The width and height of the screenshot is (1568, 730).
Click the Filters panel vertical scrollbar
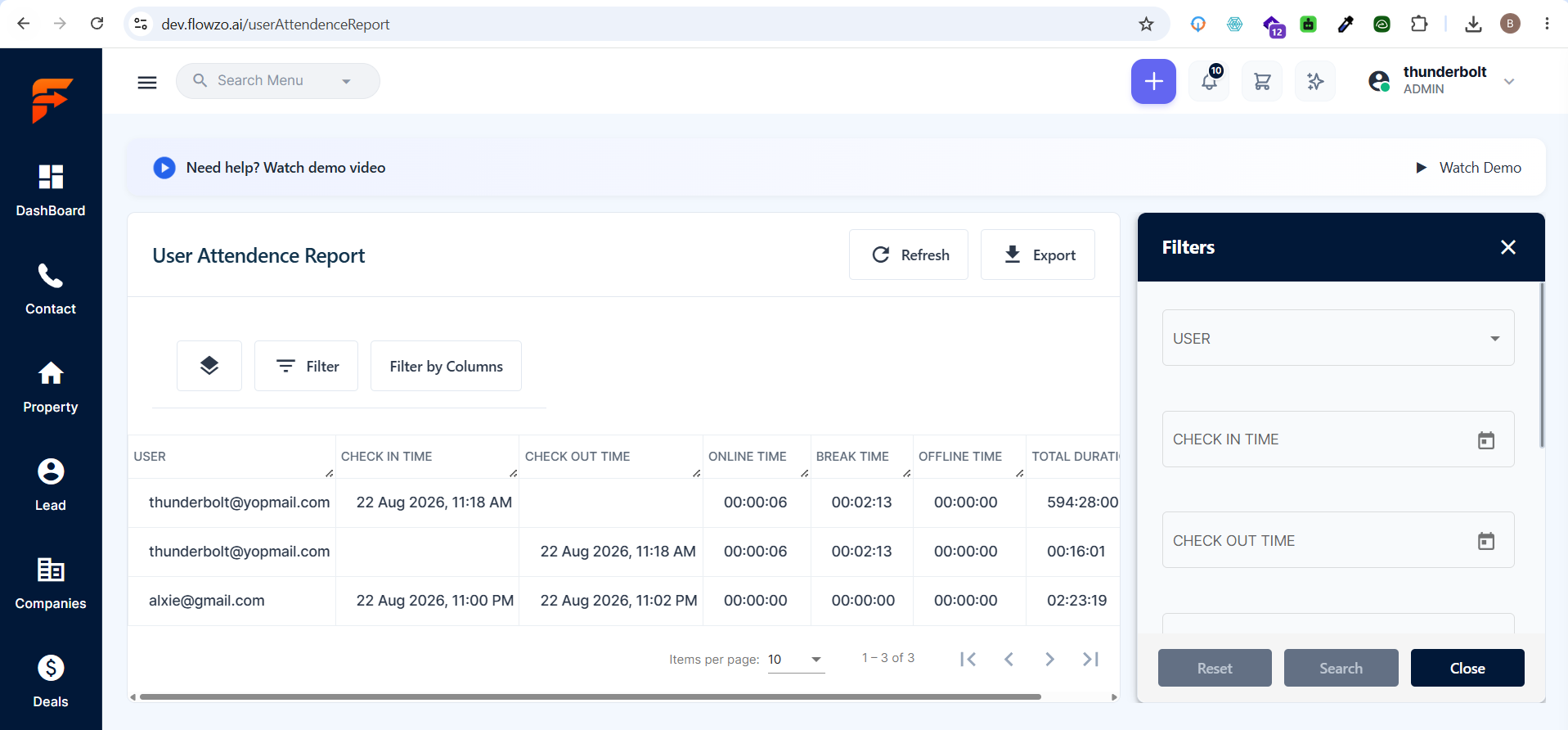point(1542,365)
